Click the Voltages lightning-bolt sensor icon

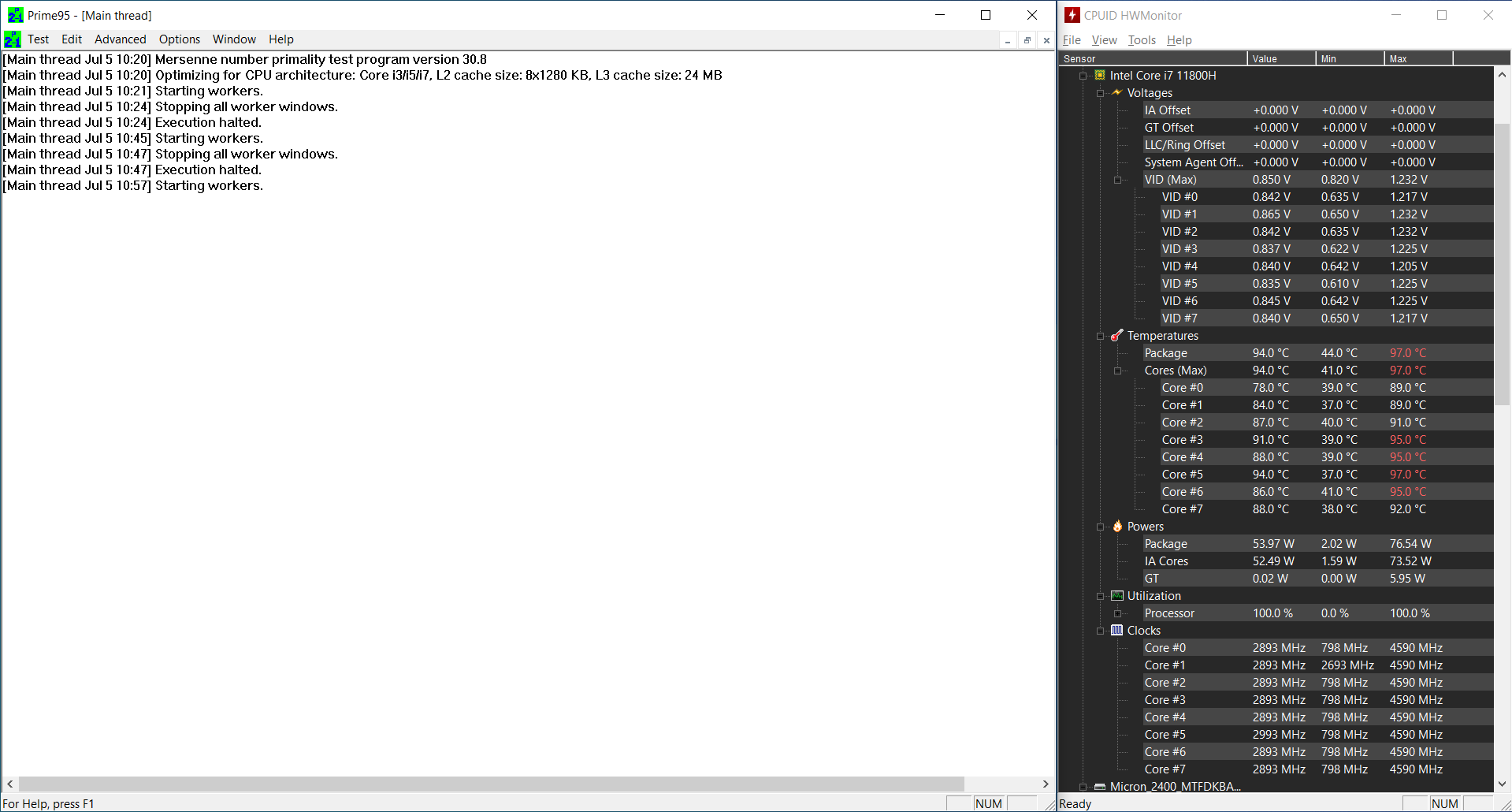coord(1117,93)
